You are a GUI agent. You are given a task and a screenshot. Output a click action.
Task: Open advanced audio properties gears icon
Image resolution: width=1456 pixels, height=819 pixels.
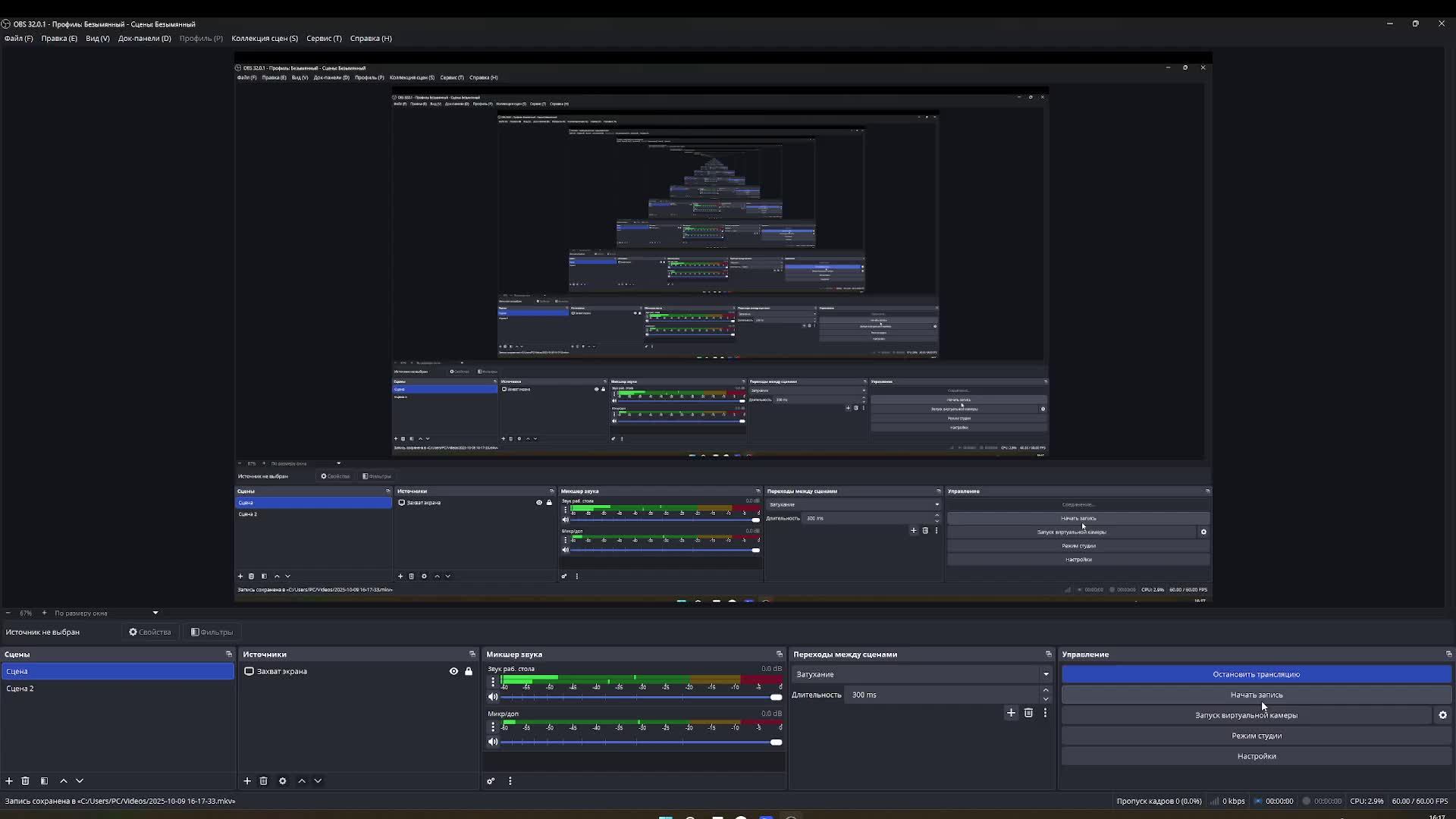pos(491,781)
